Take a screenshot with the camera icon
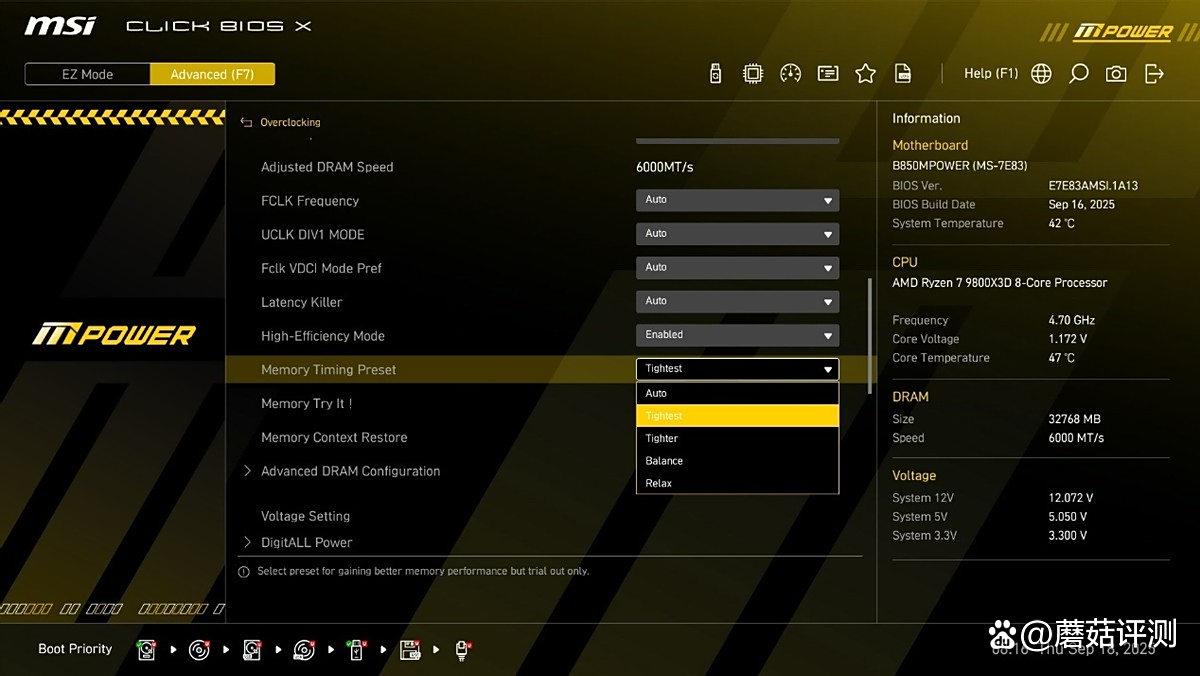 pyautogui.click(x=1116, y=73)
